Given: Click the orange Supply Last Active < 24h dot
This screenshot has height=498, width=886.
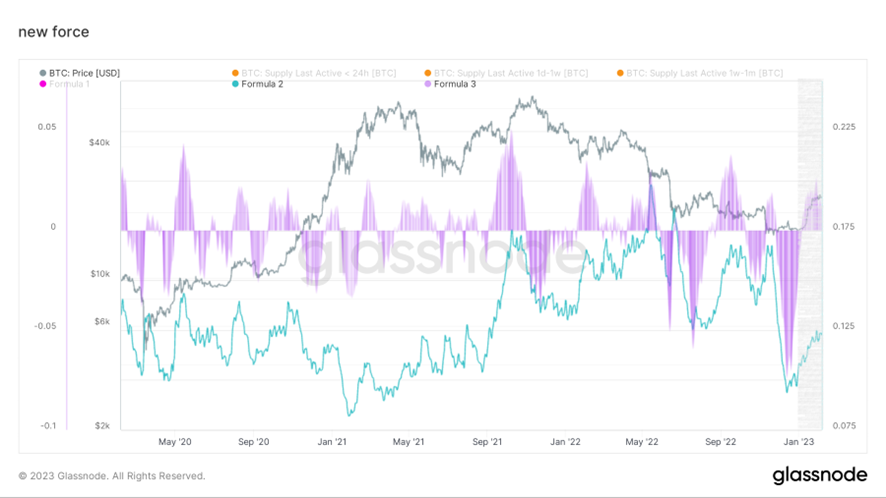Looking at the screenshot, I should (x=235, y=73).
